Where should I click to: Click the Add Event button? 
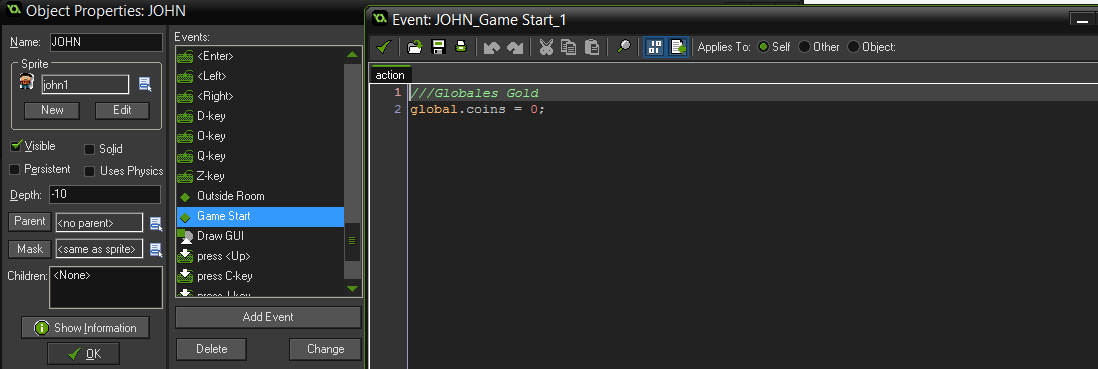[x=268, y=317]
